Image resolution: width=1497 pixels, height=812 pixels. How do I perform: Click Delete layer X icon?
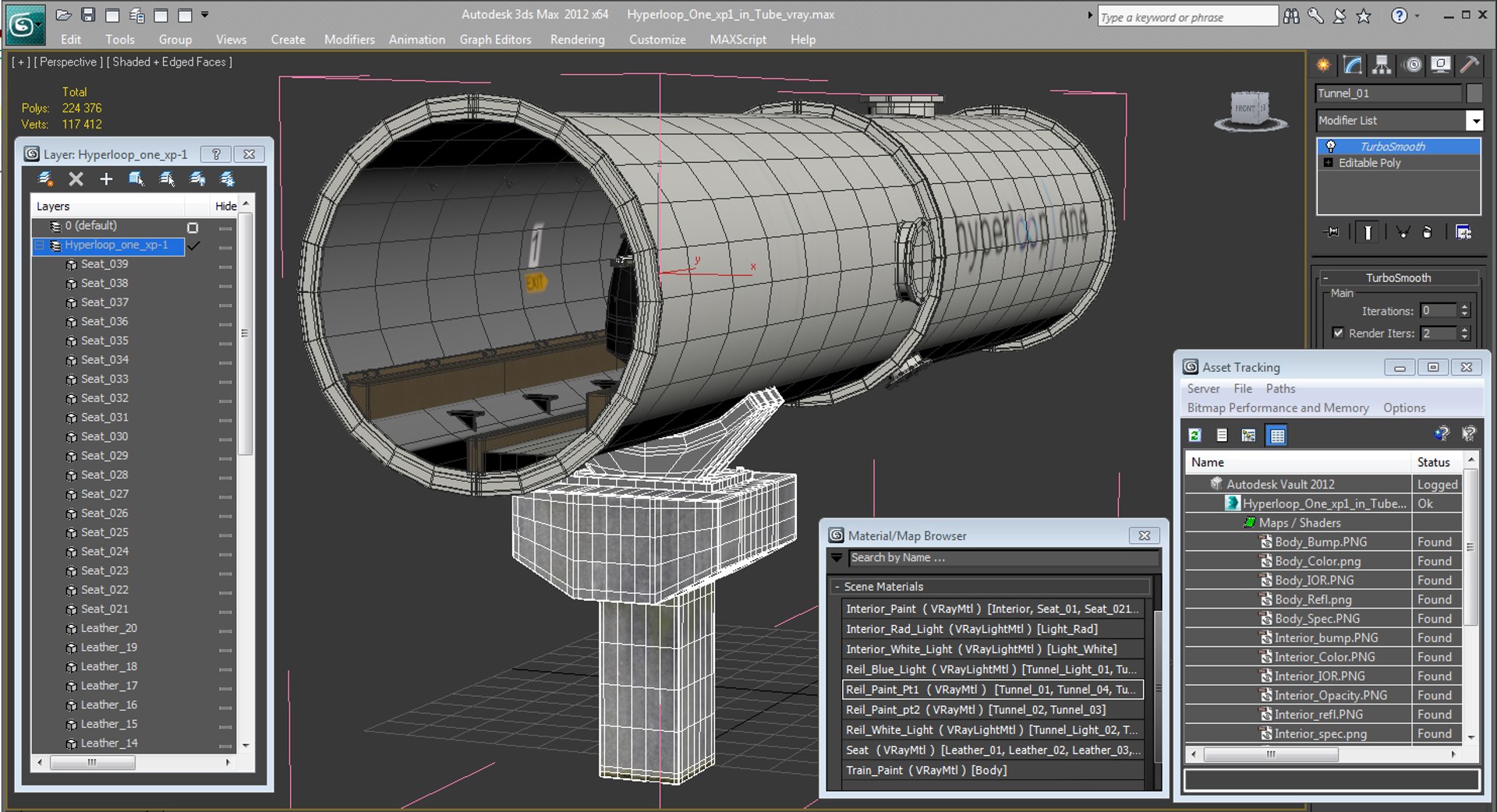tap(76, 179)
